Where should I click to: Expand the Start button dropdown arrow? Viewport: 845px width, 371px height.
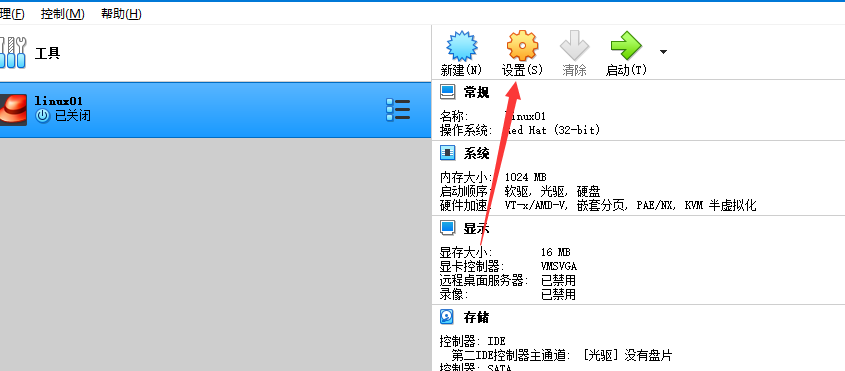tap(663, 52)
